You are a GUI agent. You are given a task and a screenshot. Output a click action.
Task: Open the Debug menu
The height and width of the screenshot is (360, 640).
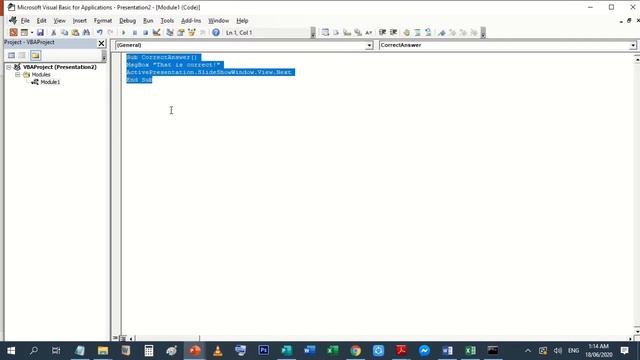[x=127, y=20]
